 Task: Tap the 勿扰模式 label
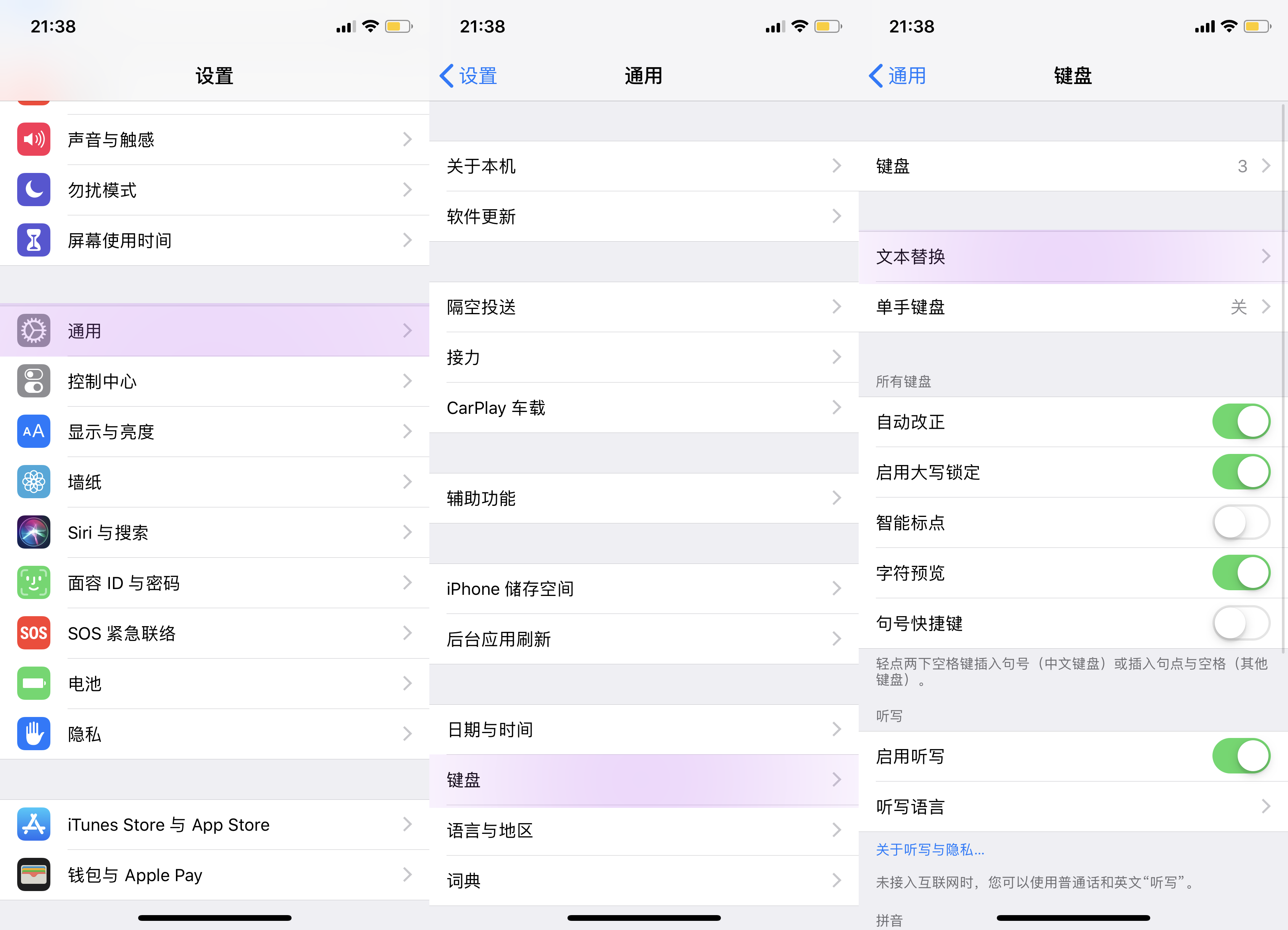[x=102, y=191]
